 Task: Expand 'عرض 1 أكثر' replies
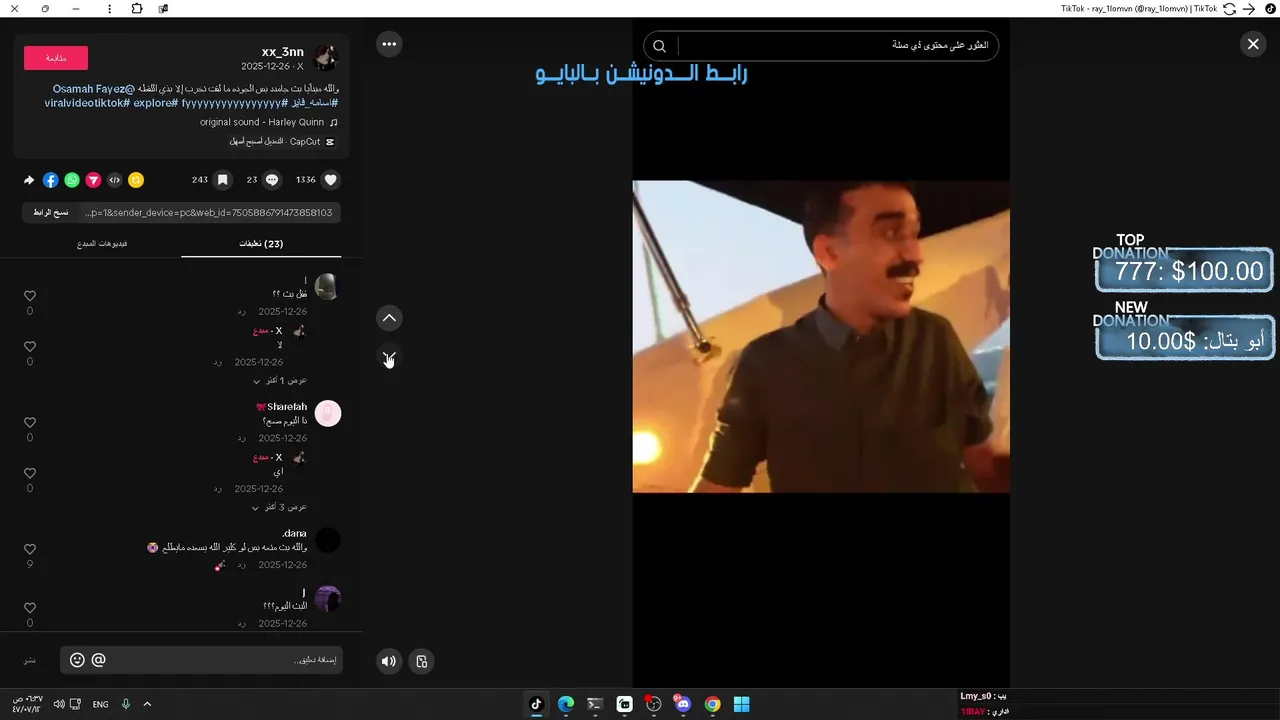[279, 381]
